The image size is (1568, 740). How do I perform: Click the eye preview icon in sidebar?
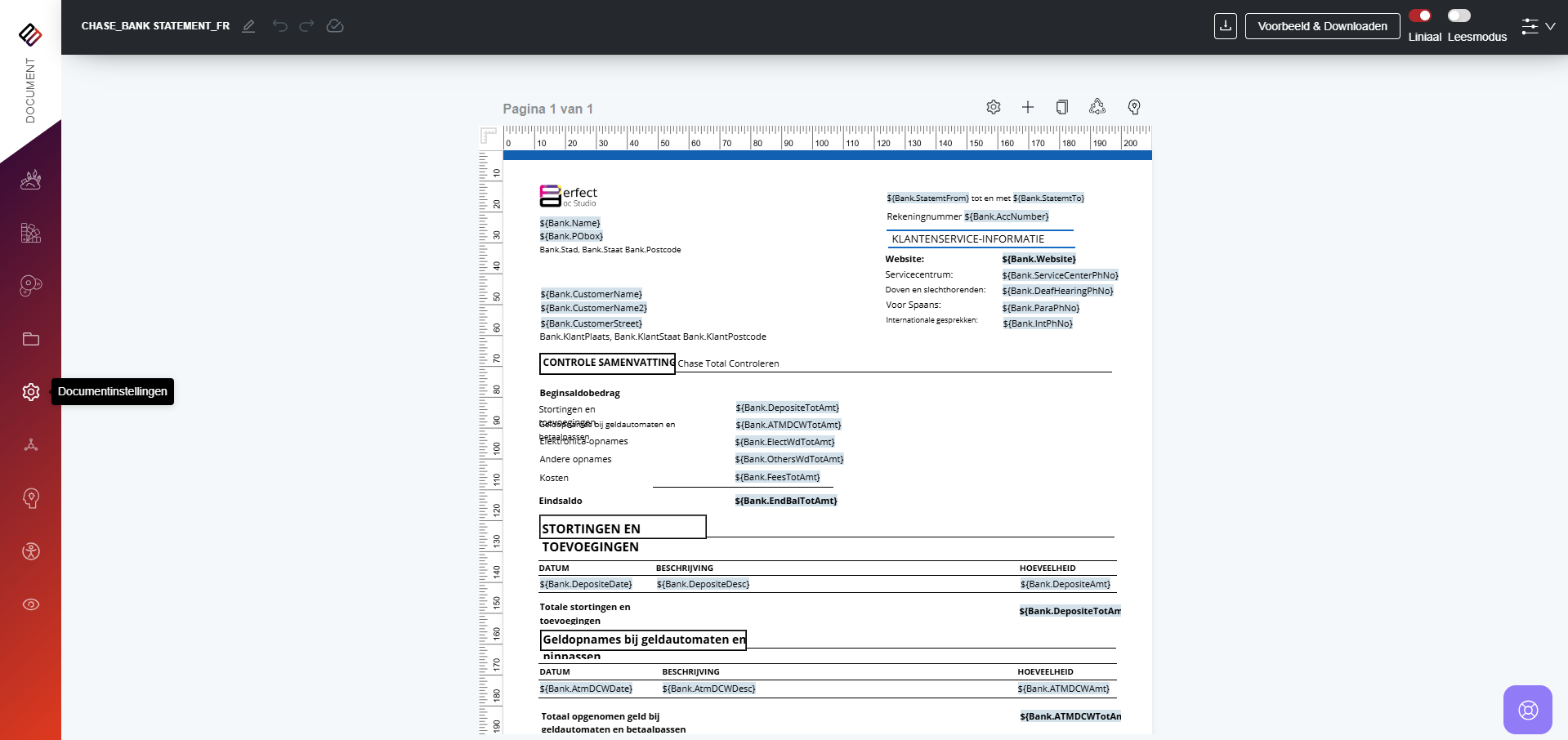pyautogui.click(x=31, y=604)
